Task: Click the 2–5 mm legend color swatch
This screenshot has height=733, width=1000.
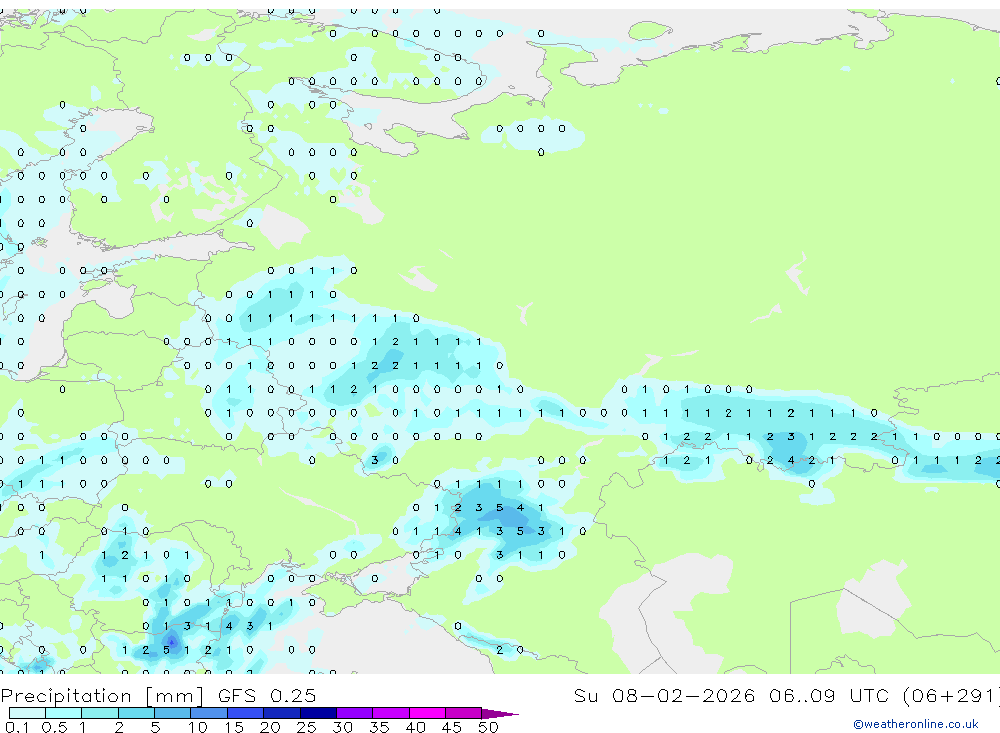Action: click(136, 713)
